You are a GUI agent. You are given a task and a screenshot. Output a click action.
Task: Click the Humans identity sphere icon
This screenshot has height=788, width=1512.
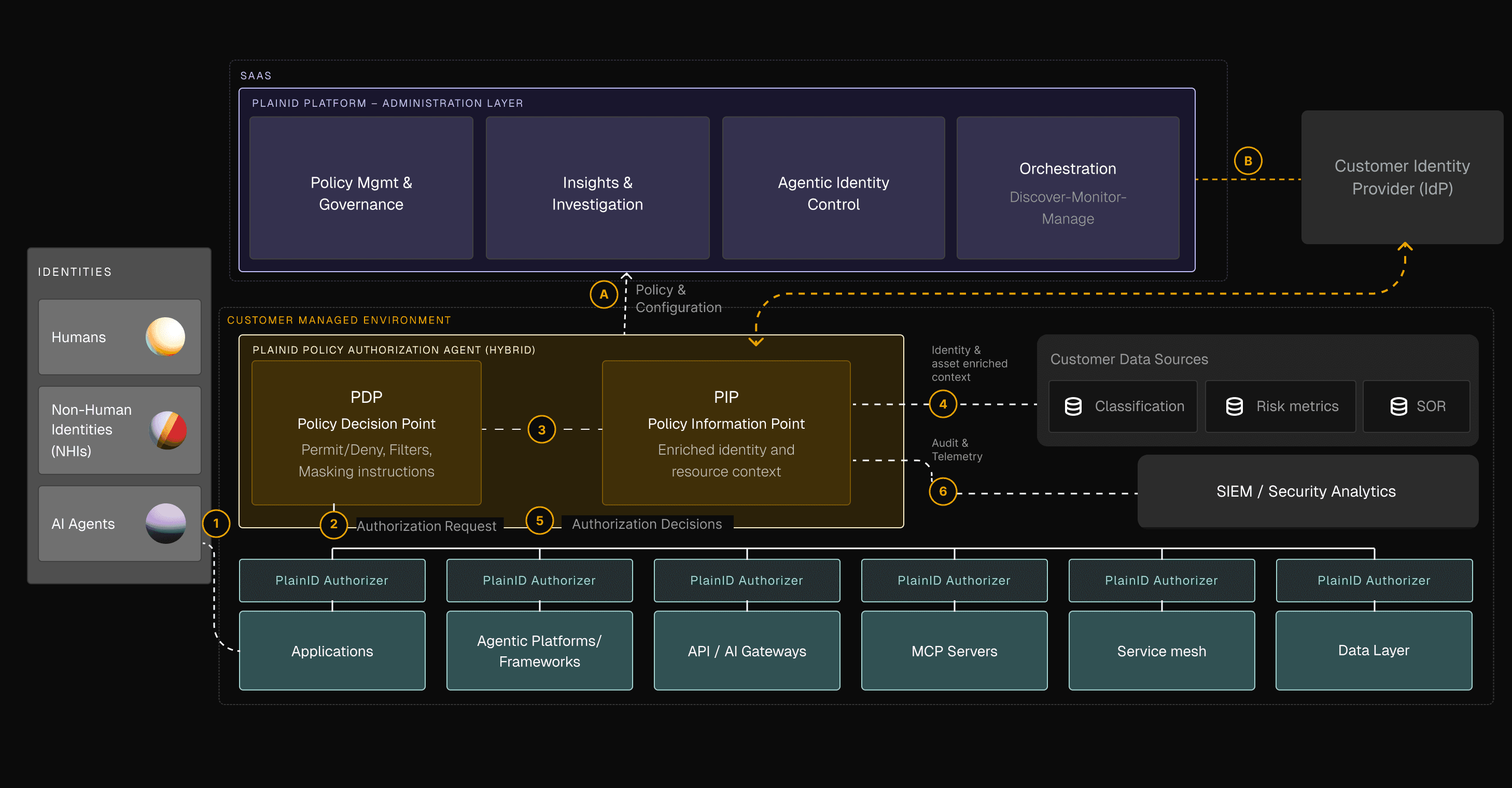click(x=165, y=337)
